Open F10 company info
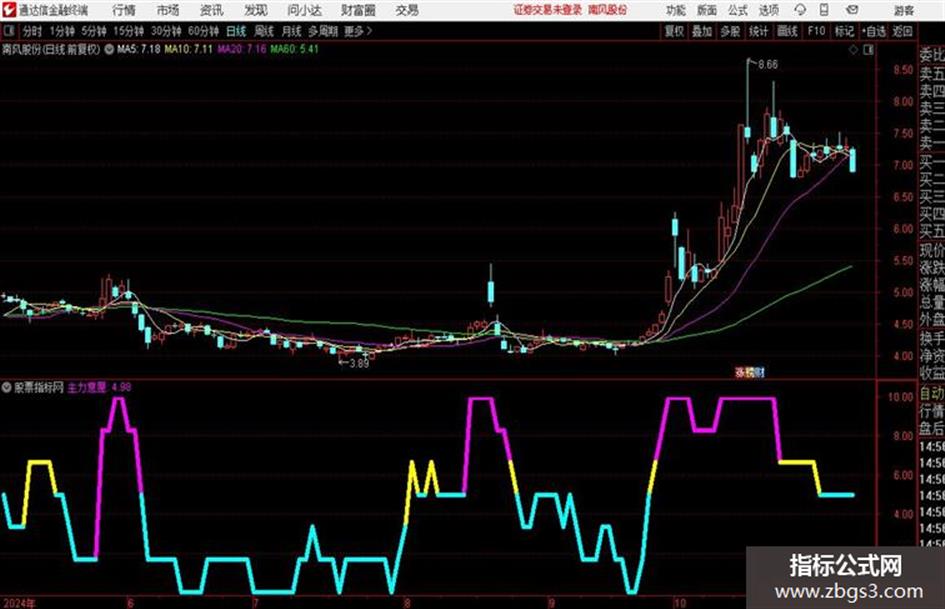Screen dimensions: 945x609 (x=816, y=31)
